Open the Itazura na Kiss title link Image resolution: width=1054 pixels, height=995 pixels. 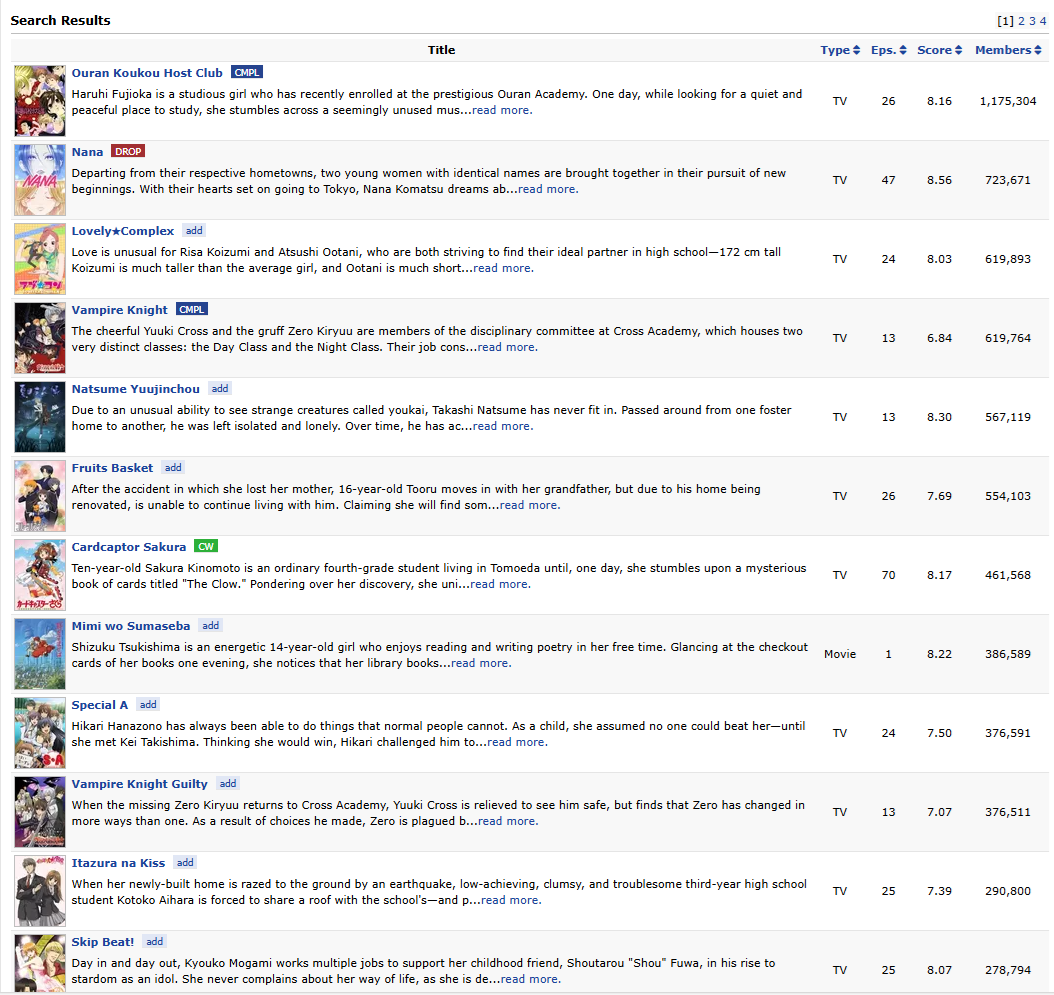118,863
